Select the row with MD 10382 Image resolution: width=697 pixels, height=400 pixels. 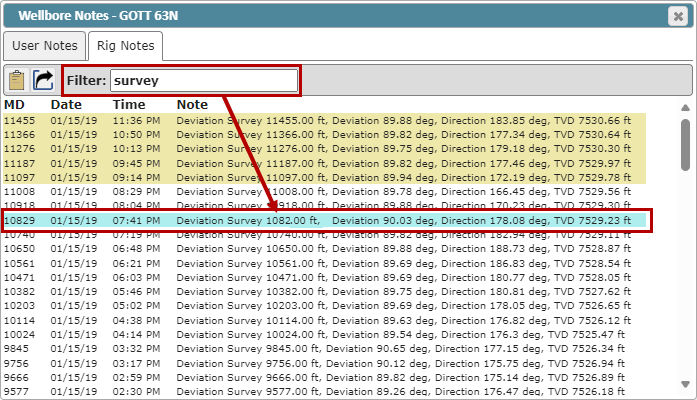[324, 292]
